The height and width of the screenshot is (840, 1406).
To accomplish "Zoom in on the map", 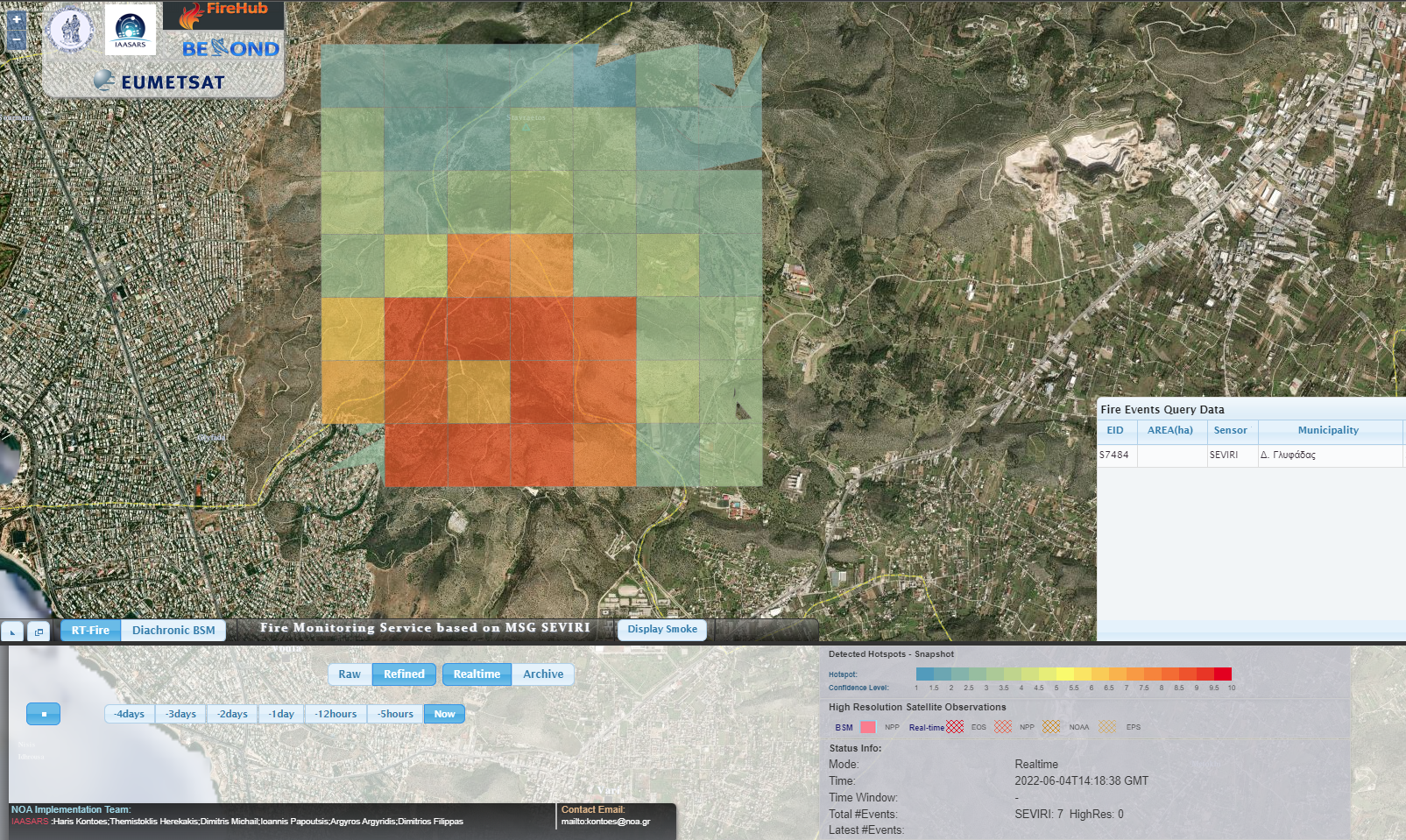I will [17, 19].
